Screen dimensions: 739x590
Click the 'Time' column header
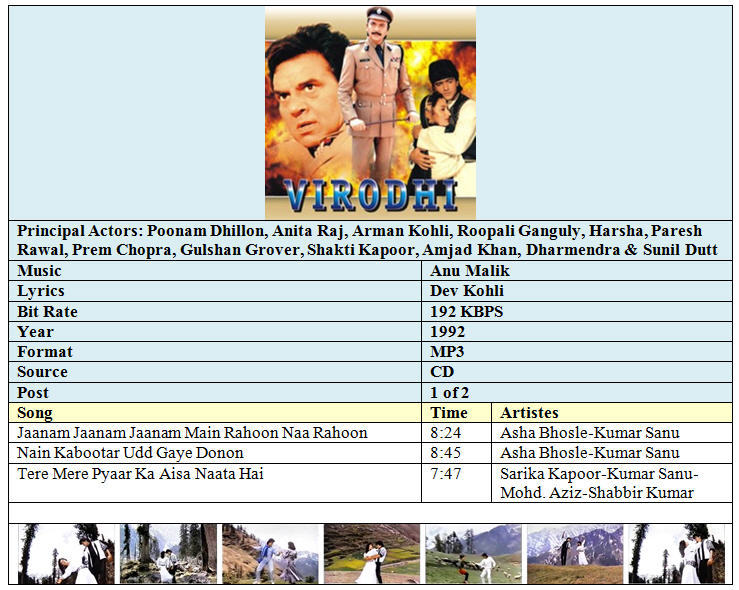pyautogui.click(x=457, y=413)
